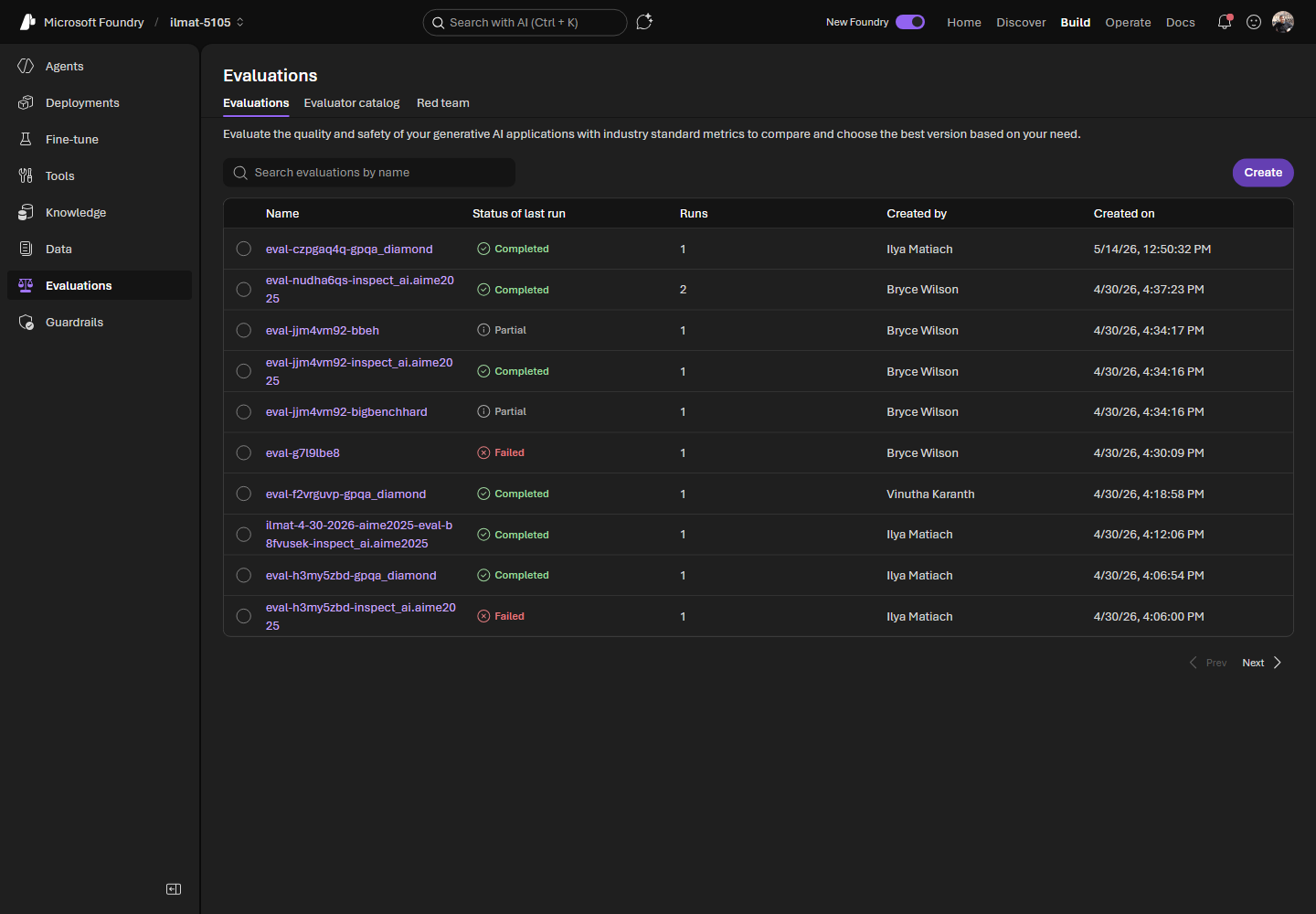1316x914 pixels.
Task: Open the ilmat-5105 project switcher dropdown
Action: point(207,22)
